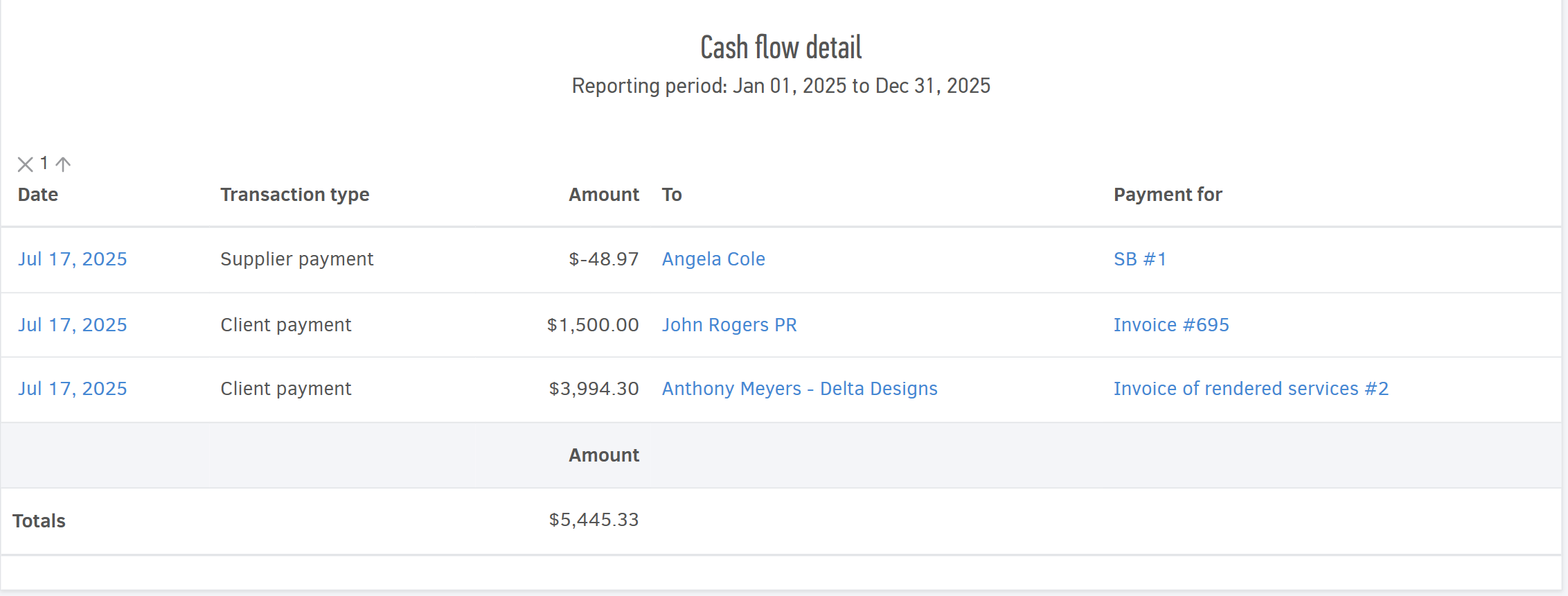Sort by Transaction type column header
Viewport: 1568px width, 596px height.
294,195
